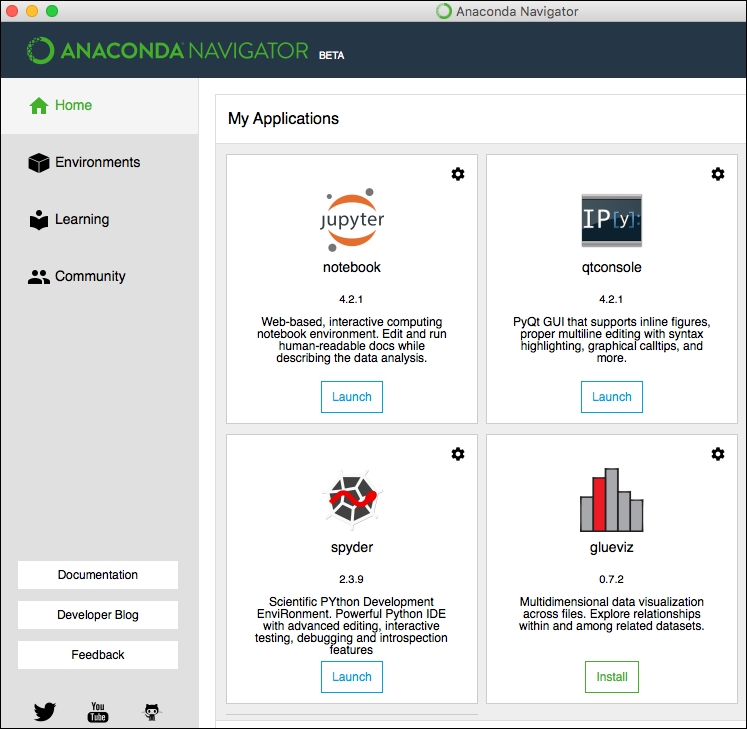Open gear settings on Jupyter notebook card
This screenshot has height=729, width=747.
pyautogui.click(x=458, y=174)
